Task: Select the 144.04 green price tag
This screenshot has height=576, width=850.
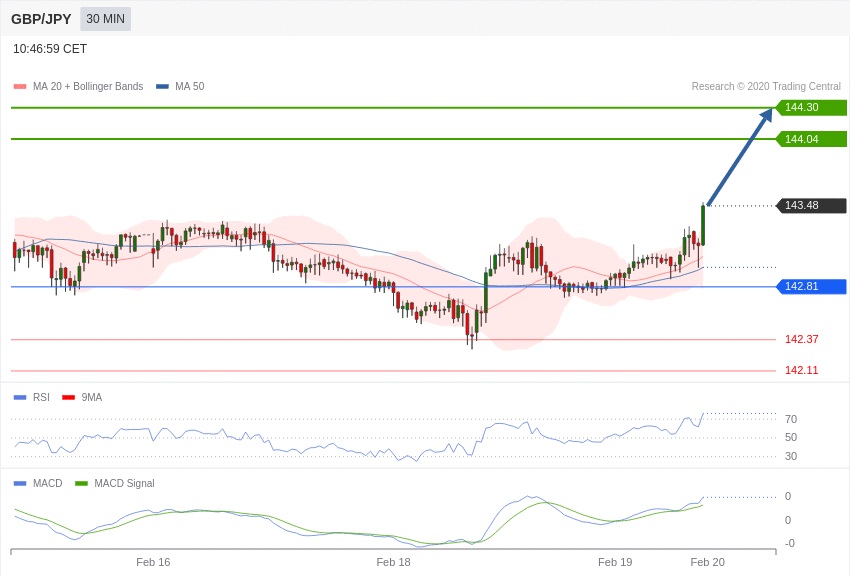Action: [x=811, y=139]
